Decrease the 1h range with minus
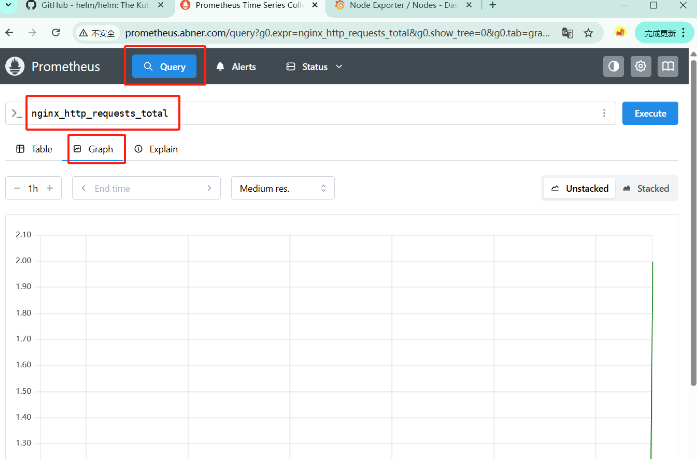This screenshot has width=700, height=461. click(17, 188)
